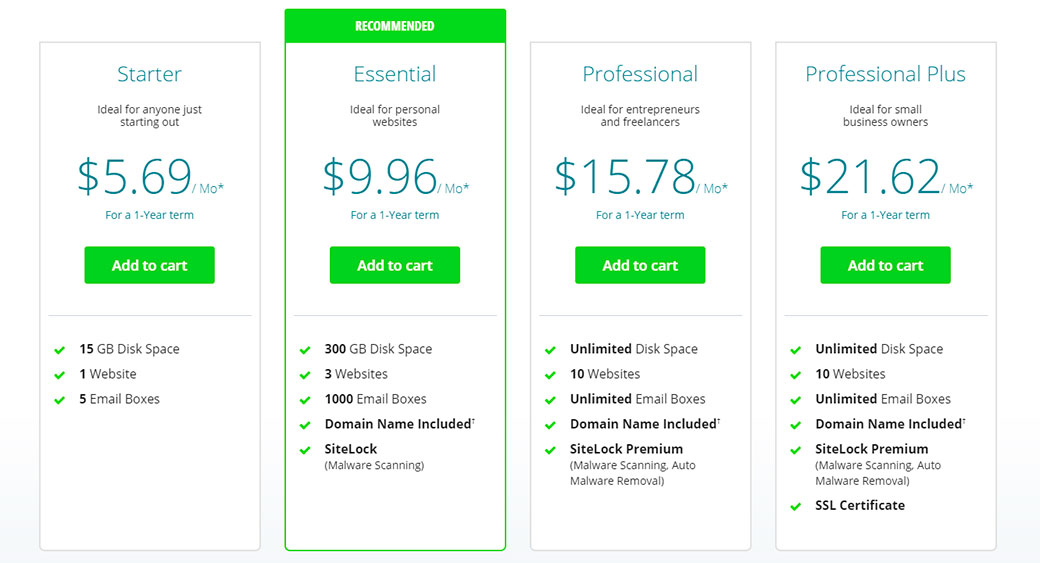Add the Starter plan to cart

coord(149,265)
